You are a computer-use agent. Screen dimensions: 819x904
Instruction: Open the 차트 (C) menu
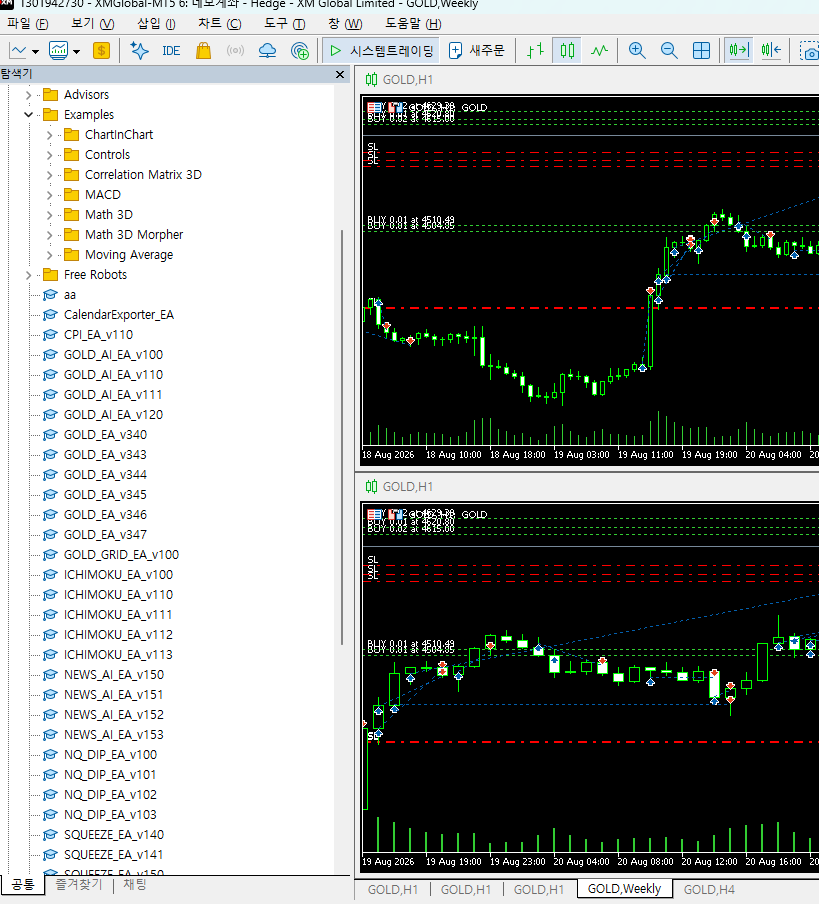coord(219,24)
